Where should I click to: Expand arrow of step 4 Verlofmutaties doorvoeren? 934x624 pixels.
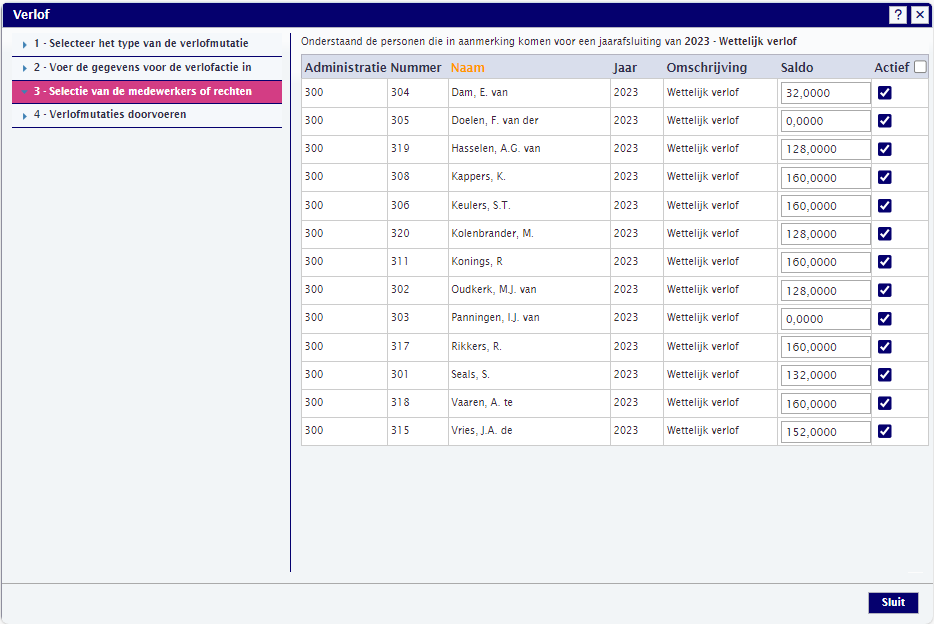tap(24, 116)
